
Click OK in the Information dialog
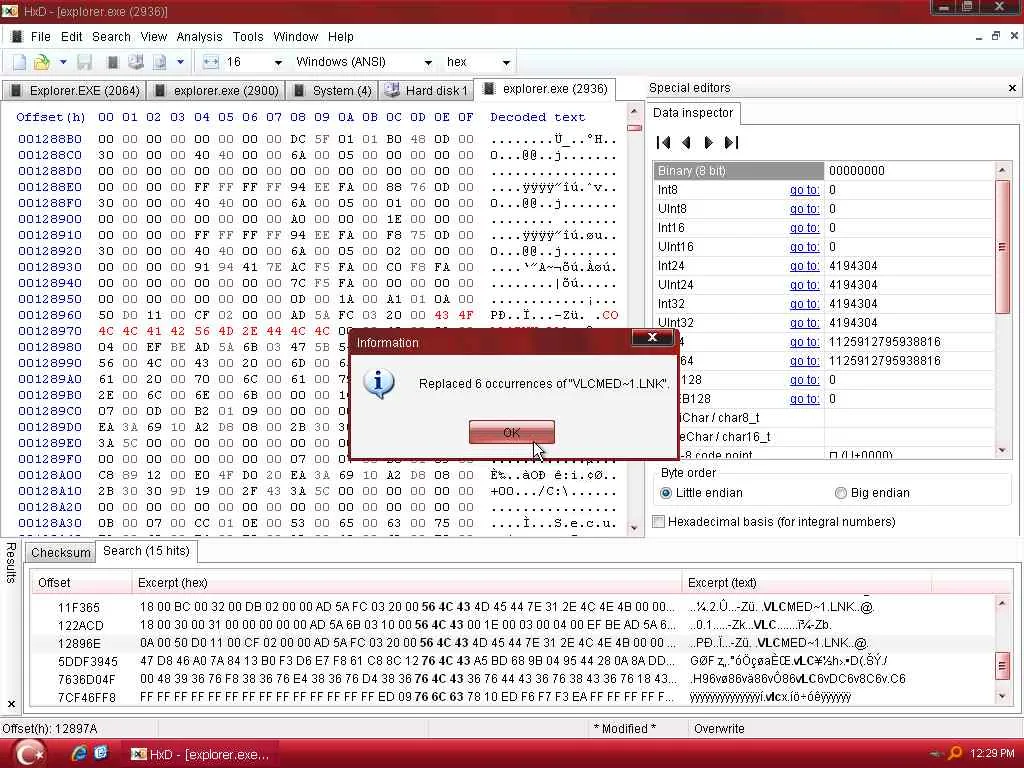(x=511, y=432)
